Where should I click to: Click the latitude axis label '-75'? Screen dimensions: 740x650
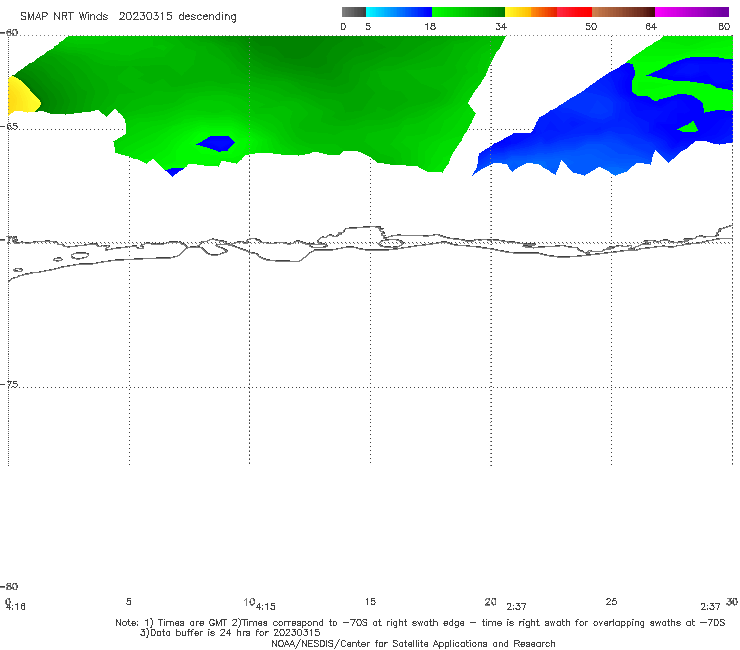(9, 385)
